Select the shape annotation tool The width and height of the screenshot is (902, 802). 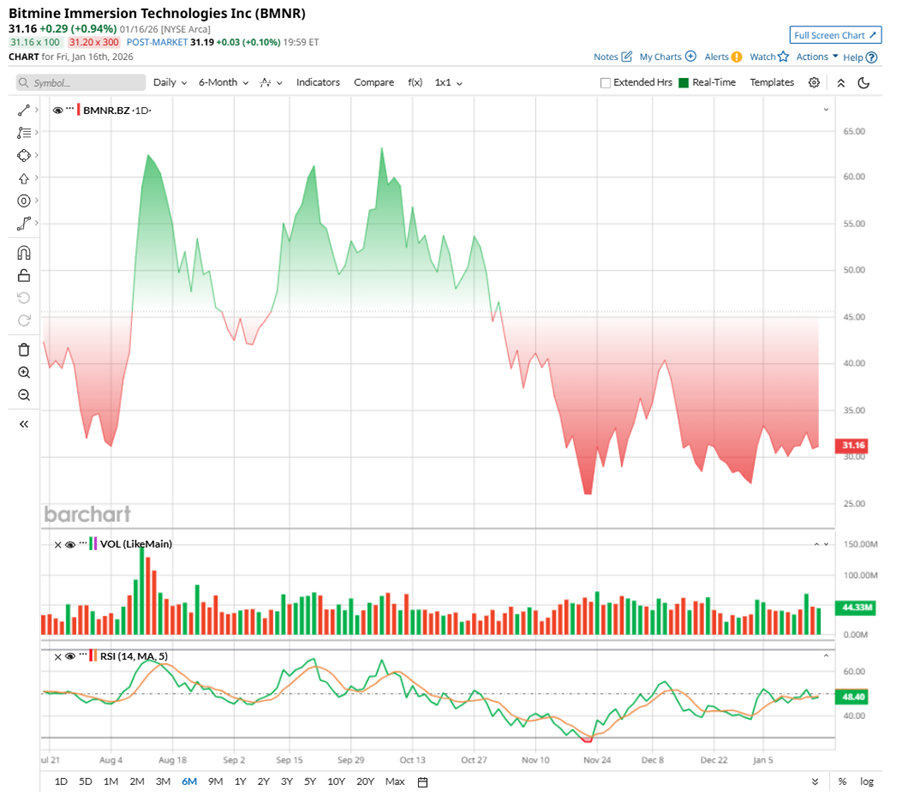click(24, 155)
